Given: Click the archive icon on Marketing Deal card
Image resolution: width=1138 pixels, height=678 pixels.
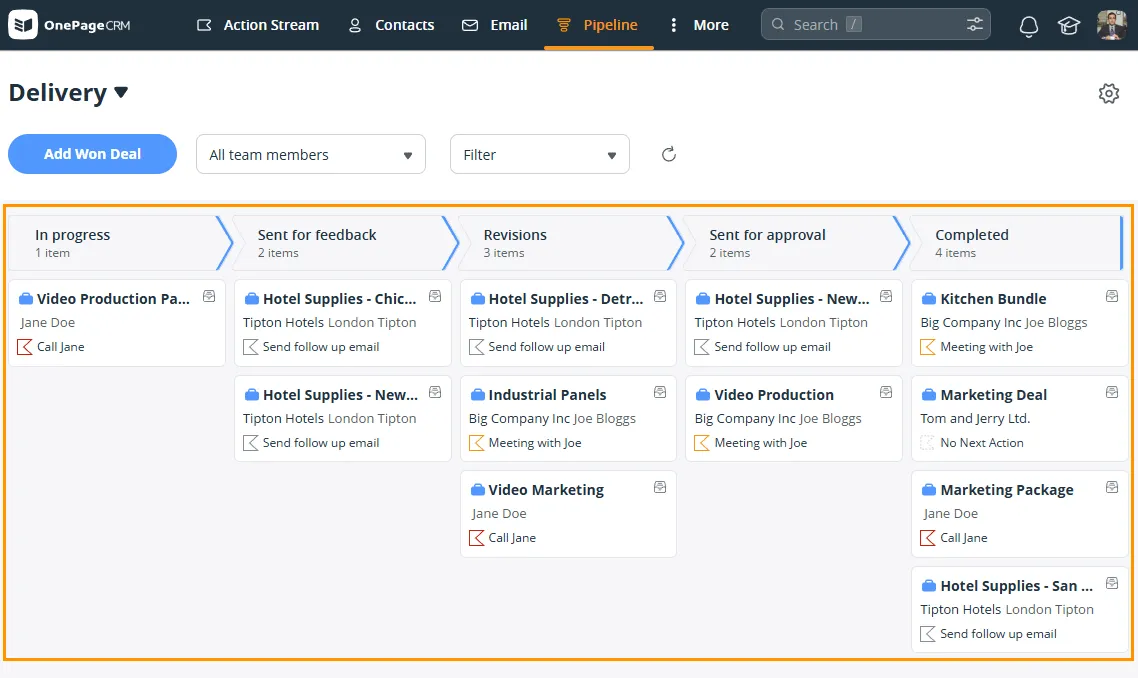Looking at the screenshot, I should 1111,392.
